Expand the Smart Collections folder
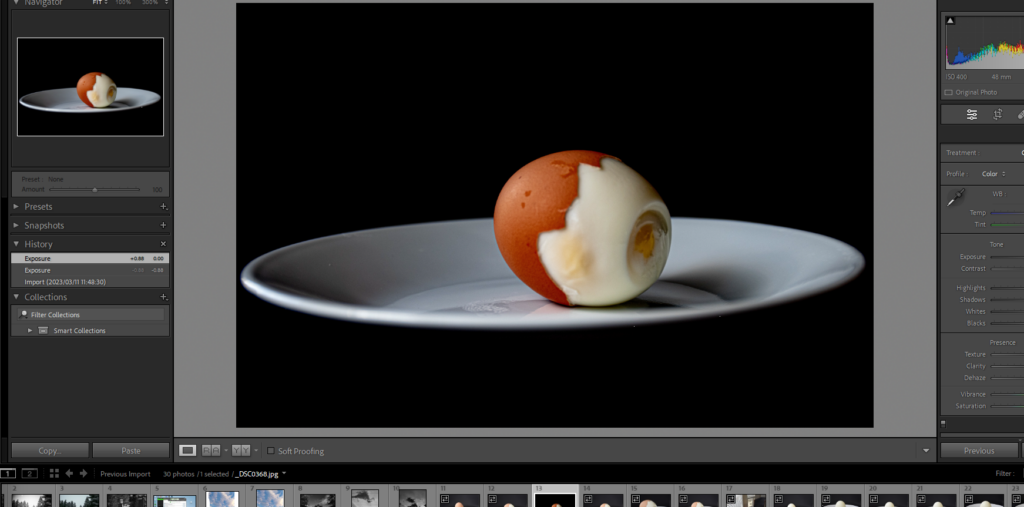 pyautogui.click(x=30, y=330)
